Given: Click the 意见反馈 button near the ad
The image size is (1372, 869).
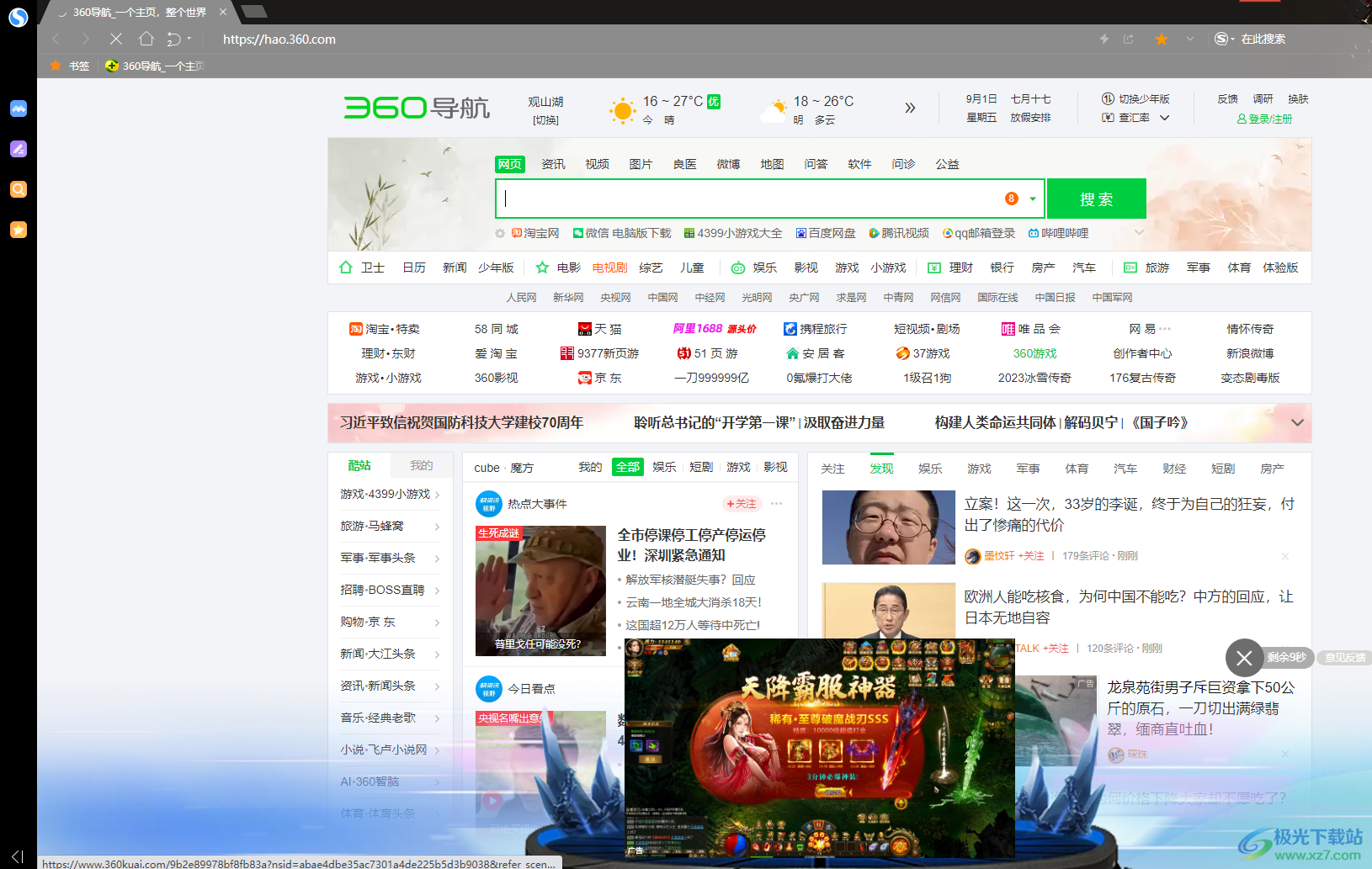Looking at the screenshot, I should [1344, 658].
